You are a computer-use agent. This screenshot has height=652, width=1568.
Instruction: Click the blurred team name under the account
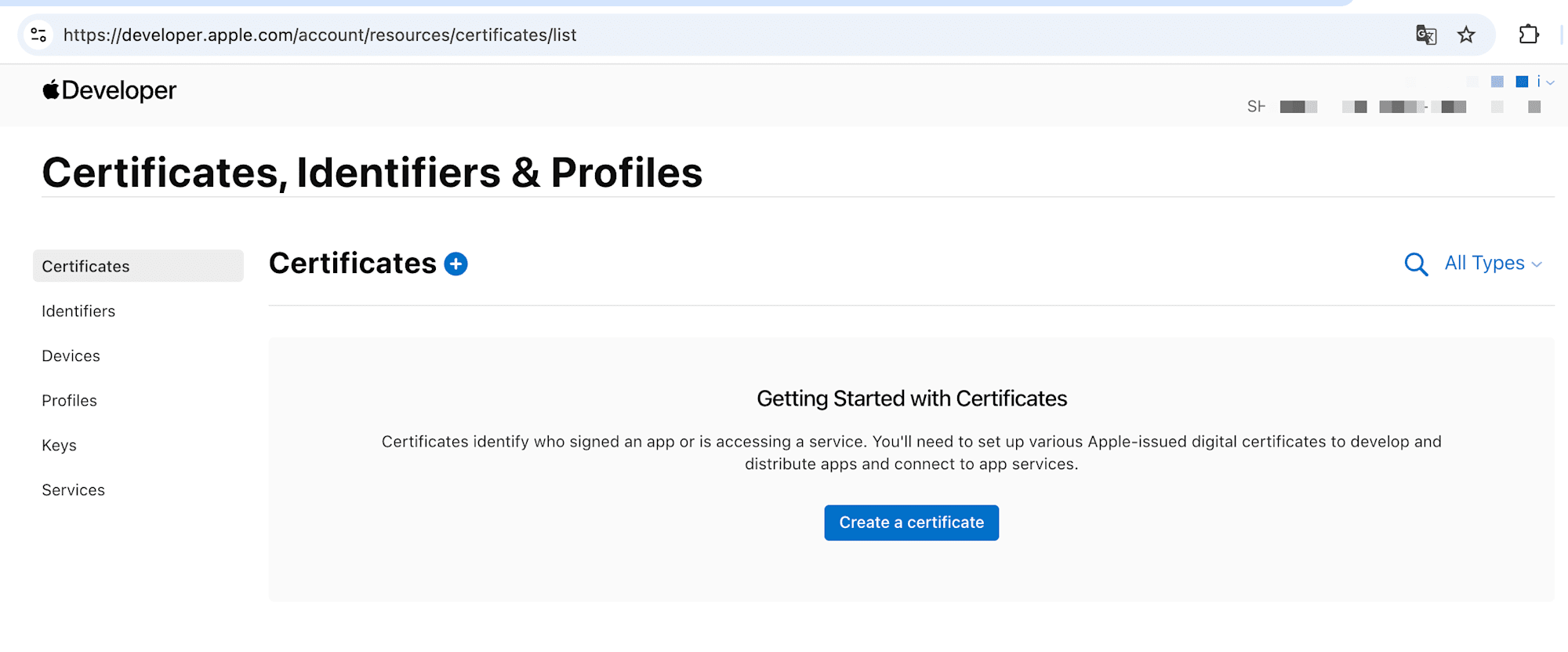[1396, 107]
